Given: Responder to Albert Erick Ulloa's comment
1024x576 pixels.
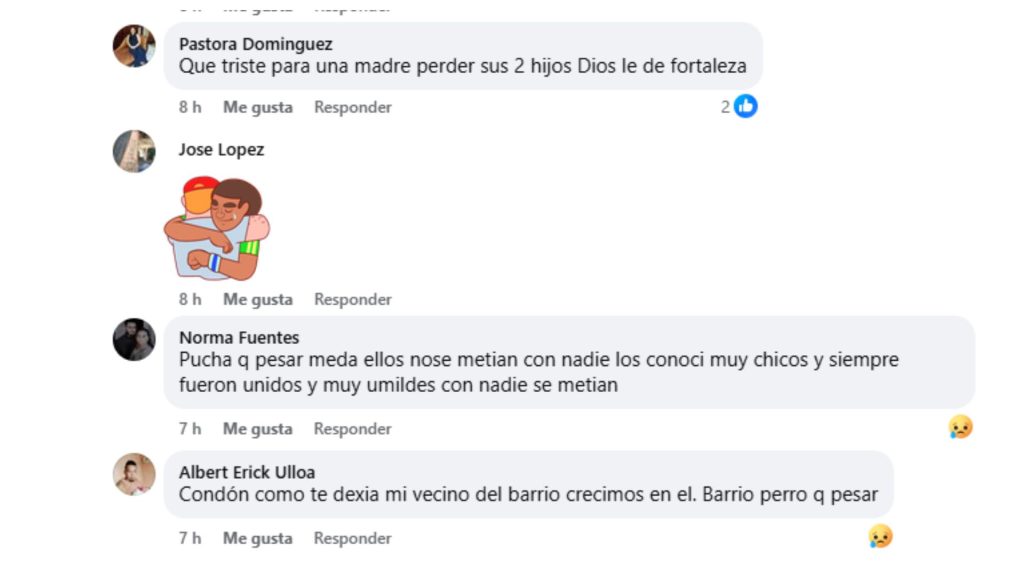Looking at the screenshot, I should [351, 538].
